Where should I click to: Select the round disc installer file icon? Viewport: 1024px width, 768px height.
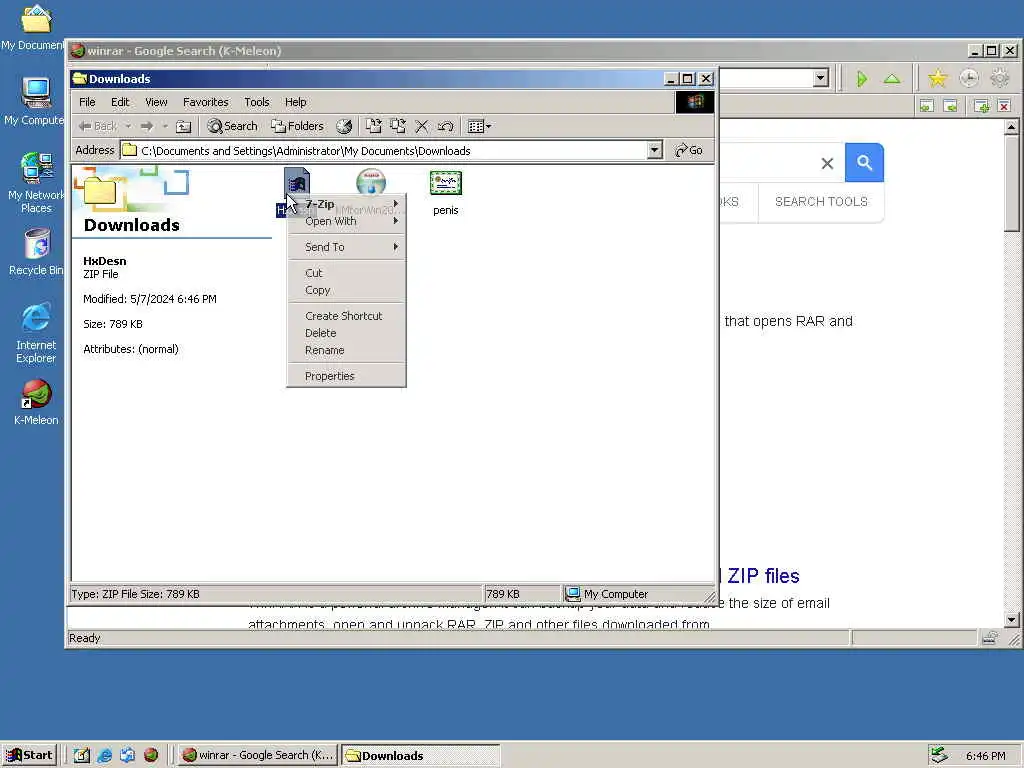coord(371,182)
